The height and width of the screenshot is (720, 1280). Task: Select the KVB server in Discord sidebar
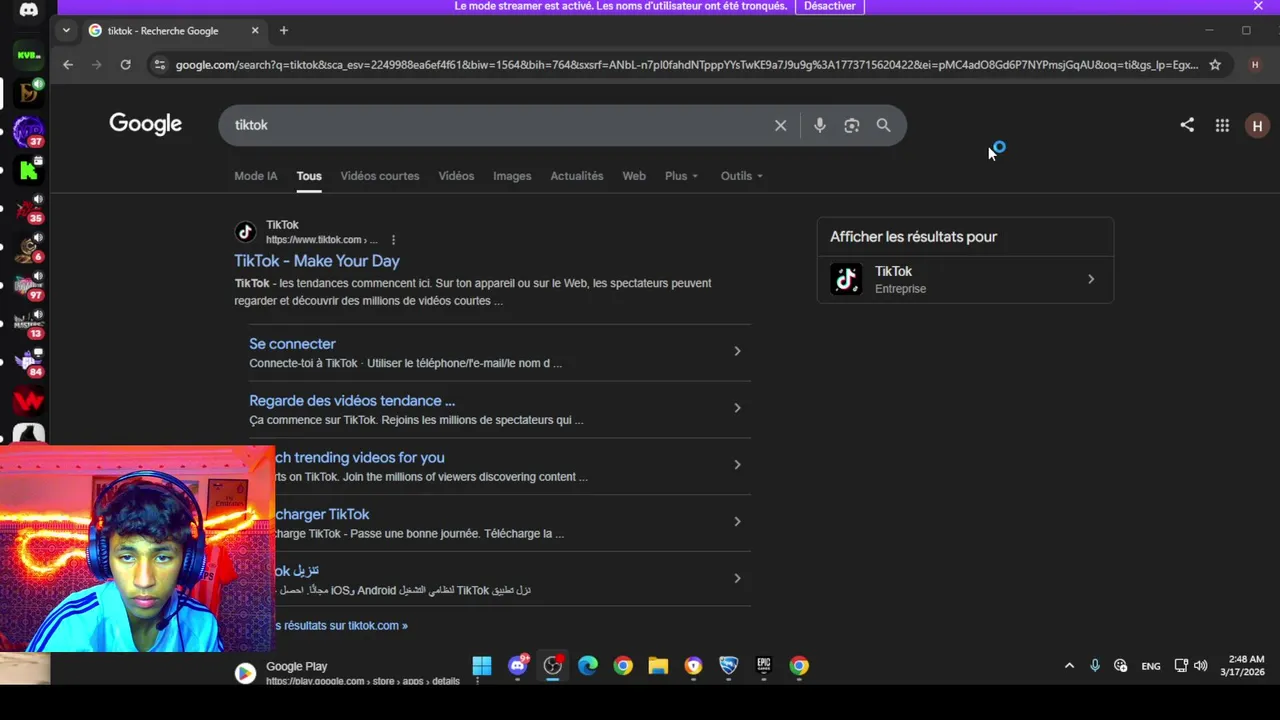click(x=29, y=55)
